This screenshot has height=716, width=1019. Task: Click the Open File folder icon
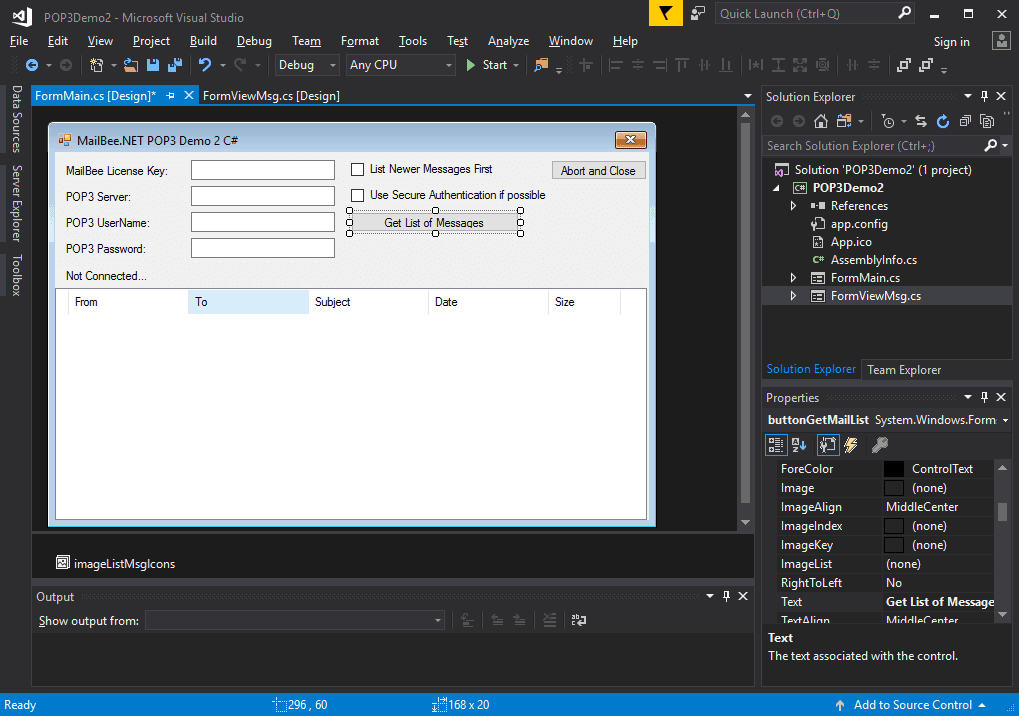131,65
